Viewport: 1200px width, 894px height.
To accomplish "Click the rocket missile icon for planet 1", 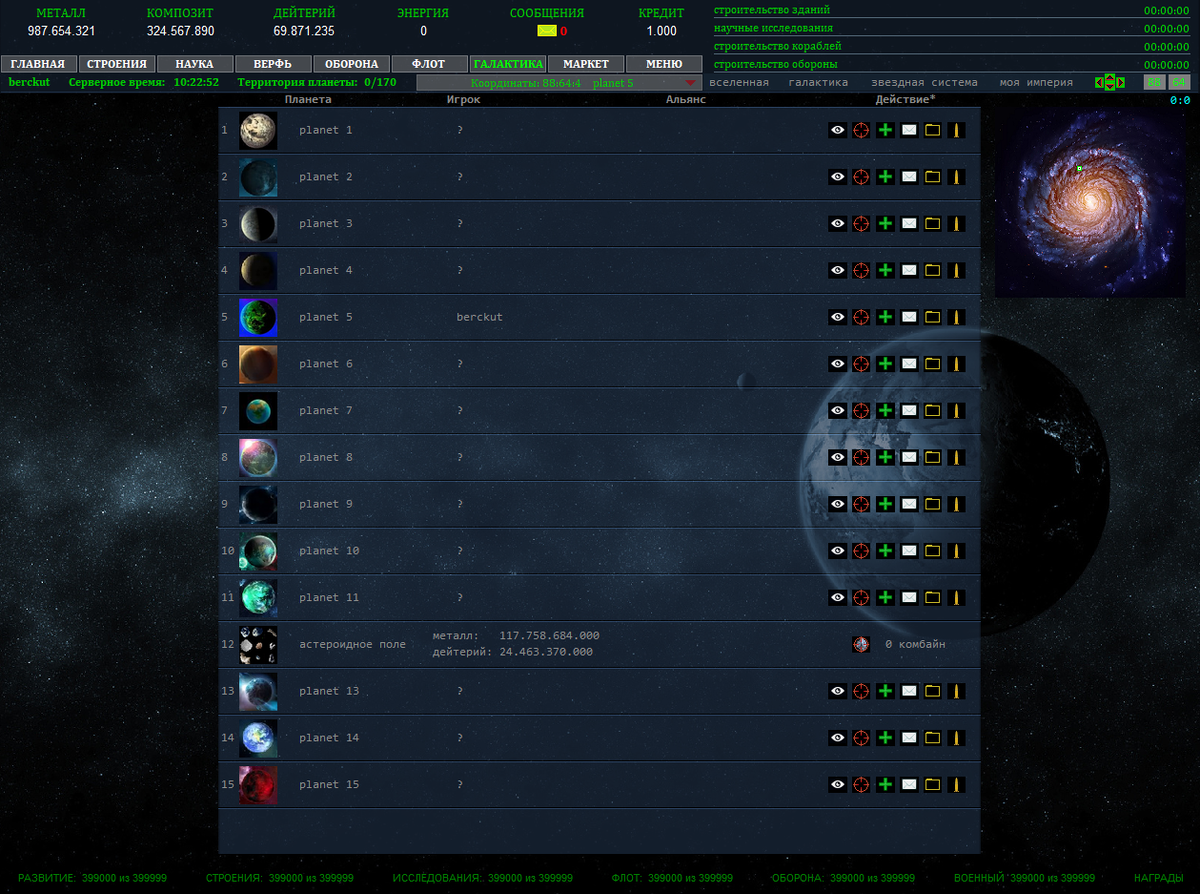I will coord(957,130).
